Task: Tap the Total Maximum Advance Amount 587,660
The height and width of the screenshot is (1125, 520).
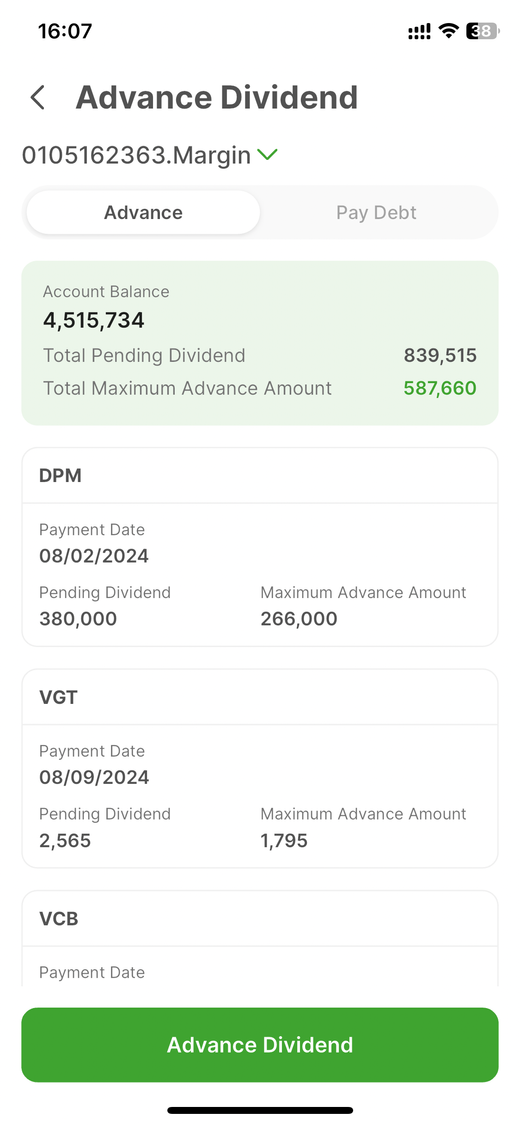Action: (440, 388)
